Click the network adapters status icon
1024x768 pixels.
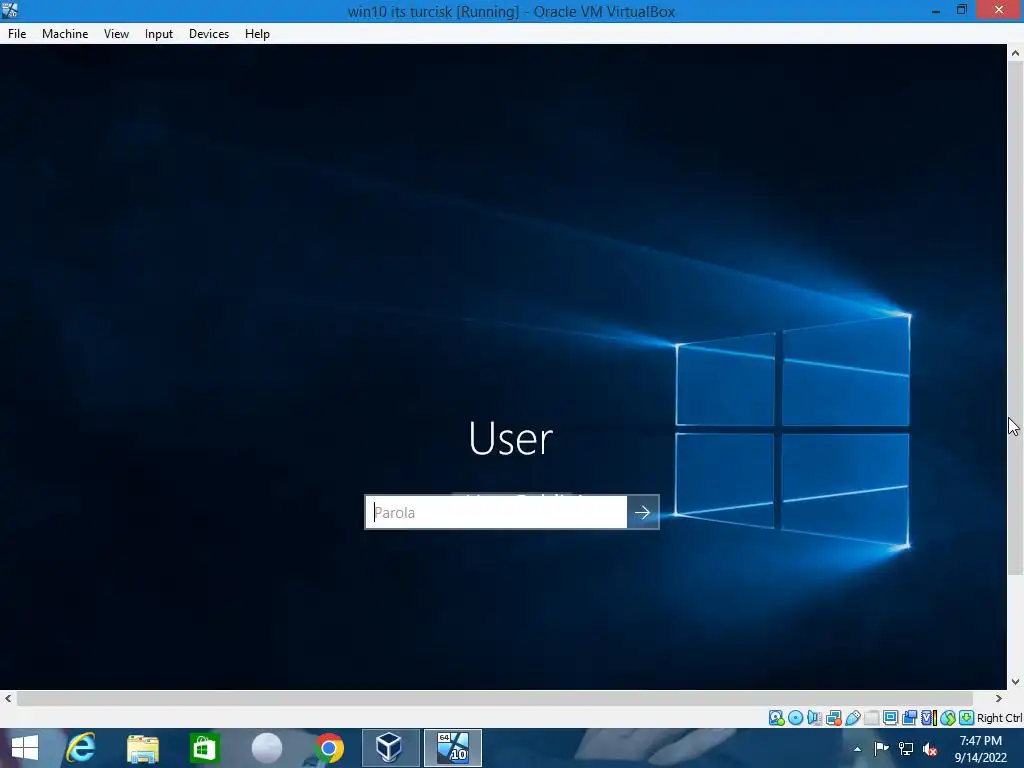833,718
